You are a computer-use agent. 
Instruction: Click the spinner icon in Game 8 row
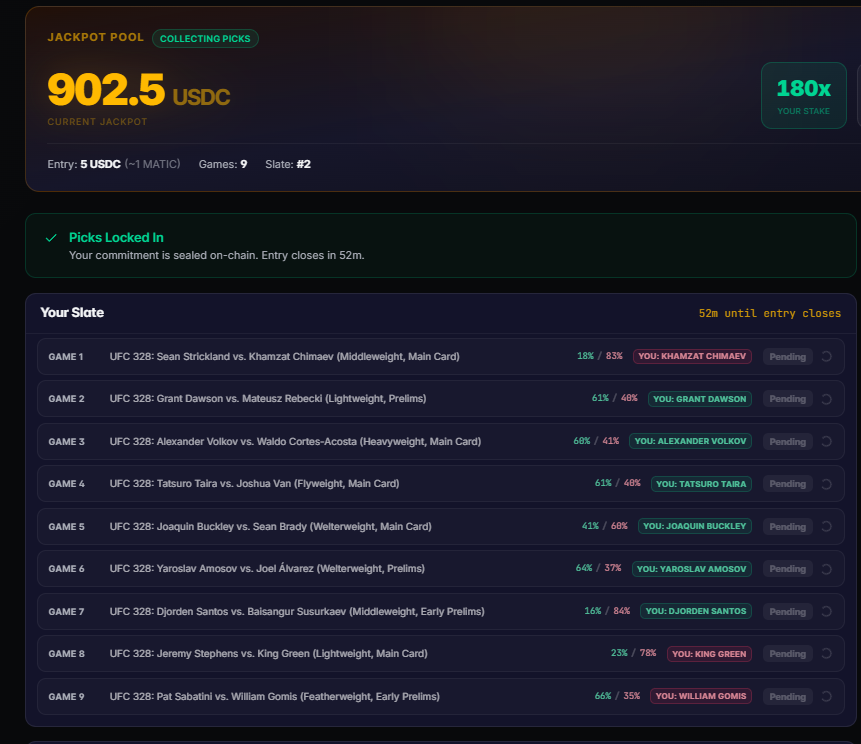(826, 653)
